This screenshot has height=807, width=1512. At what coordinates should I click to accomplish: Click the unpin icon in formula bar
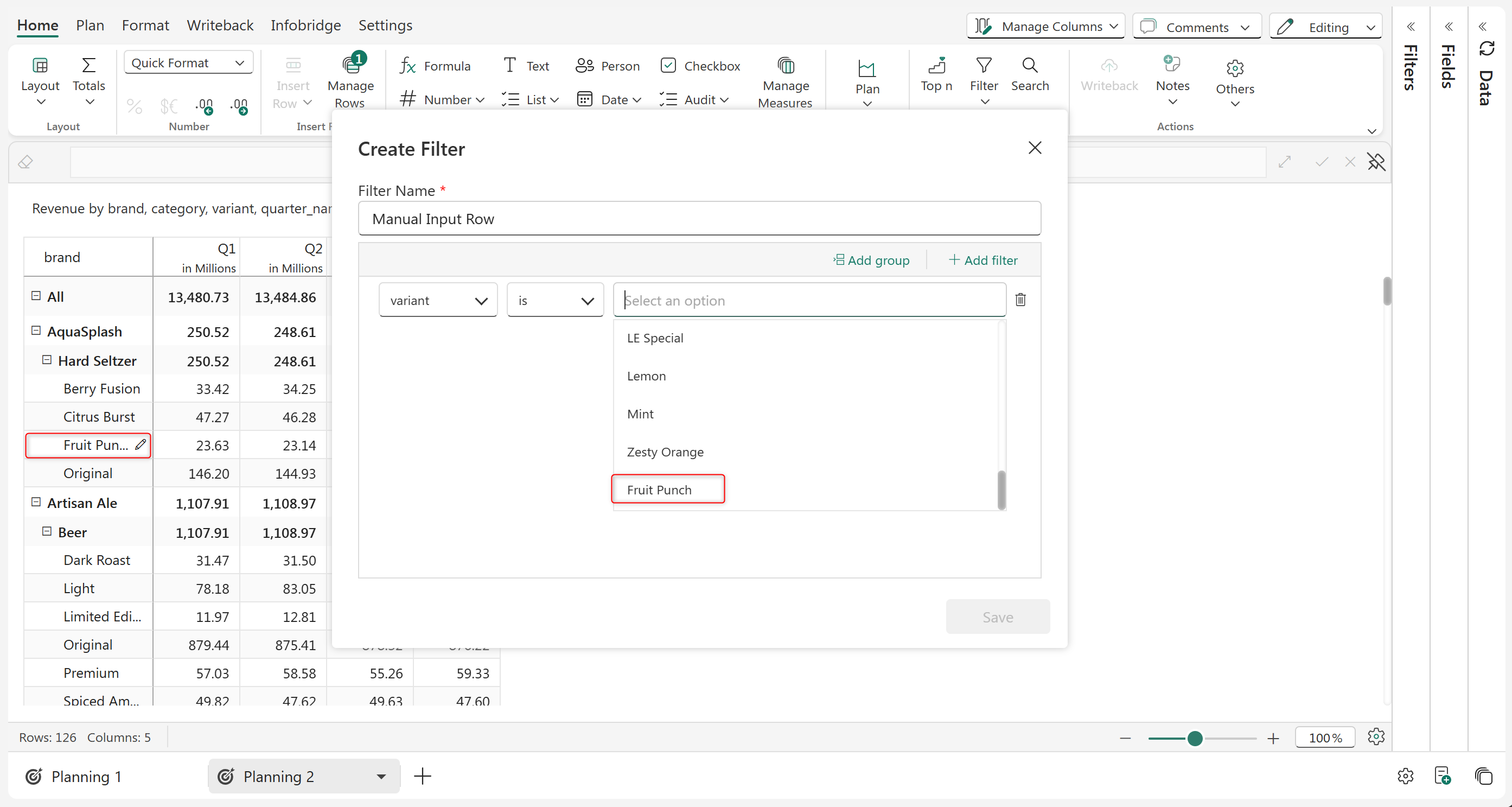pyautogui.click(x=1376, y=162)
